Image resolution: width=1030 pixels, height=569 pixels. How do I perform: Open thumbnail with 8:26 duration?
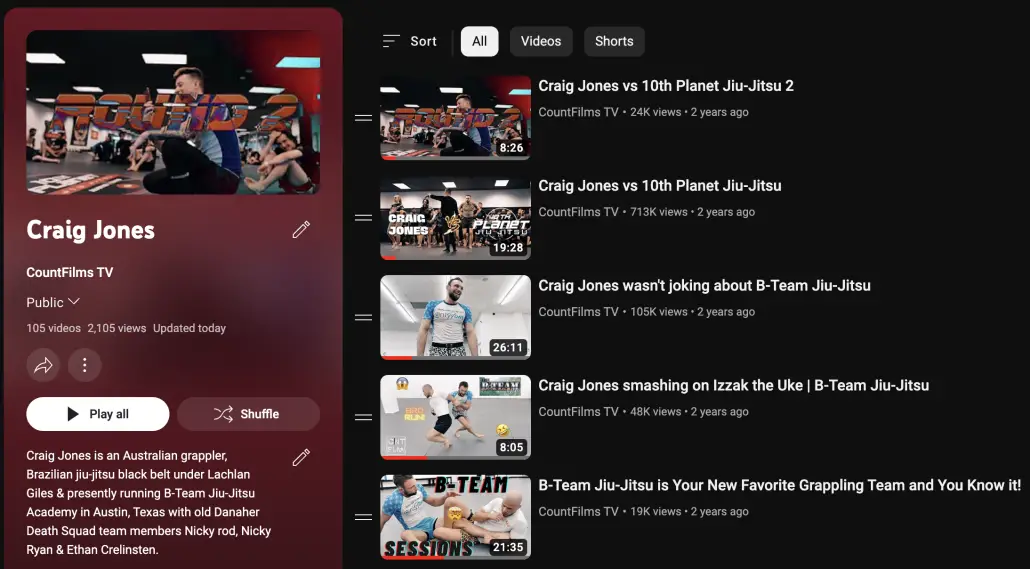coord(455,118)
